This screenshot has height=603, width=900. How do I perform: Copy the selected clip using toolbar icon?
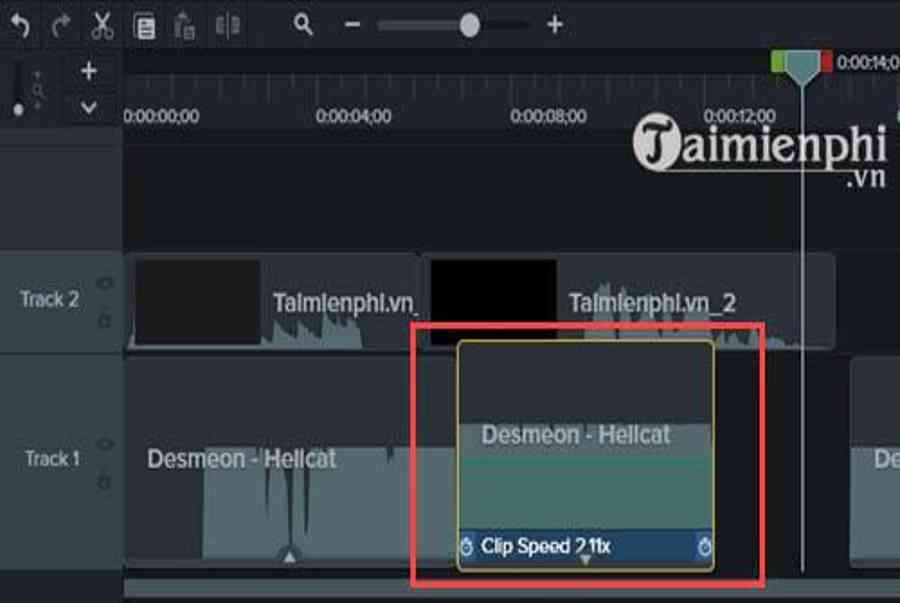144,26
